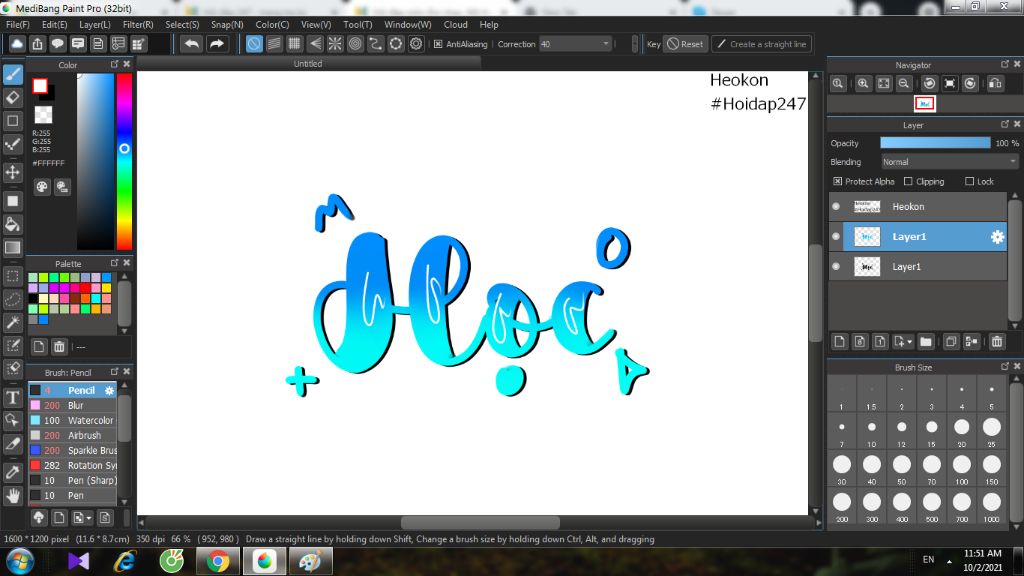Select the Hand pan tool
Viewport: 1024px width, 576px height.
point(12,496)
